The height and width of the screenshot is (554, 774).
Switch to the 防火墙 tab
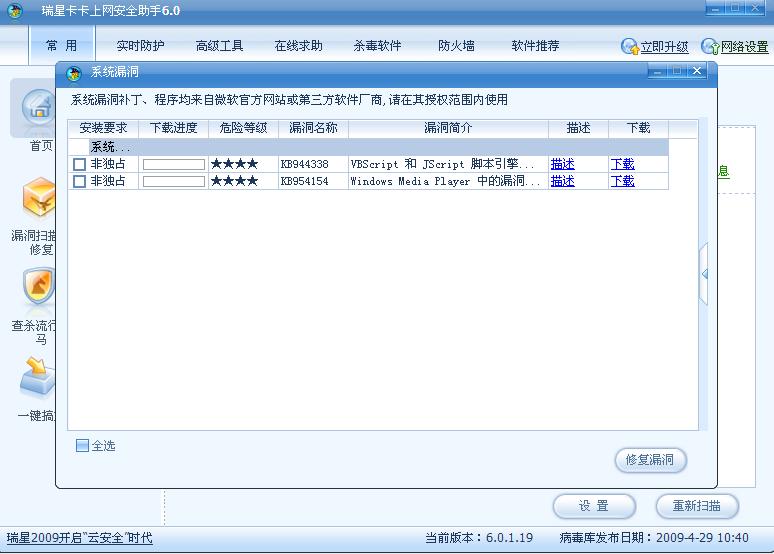tap(456, 46)
